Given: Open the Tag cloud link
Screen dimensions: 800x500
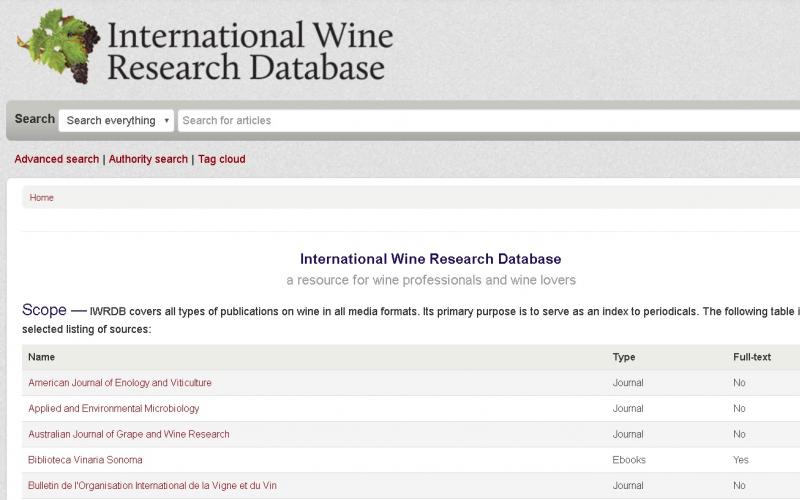Looking at the screenshot, I should pyautogui.click(x=222, y=159).
